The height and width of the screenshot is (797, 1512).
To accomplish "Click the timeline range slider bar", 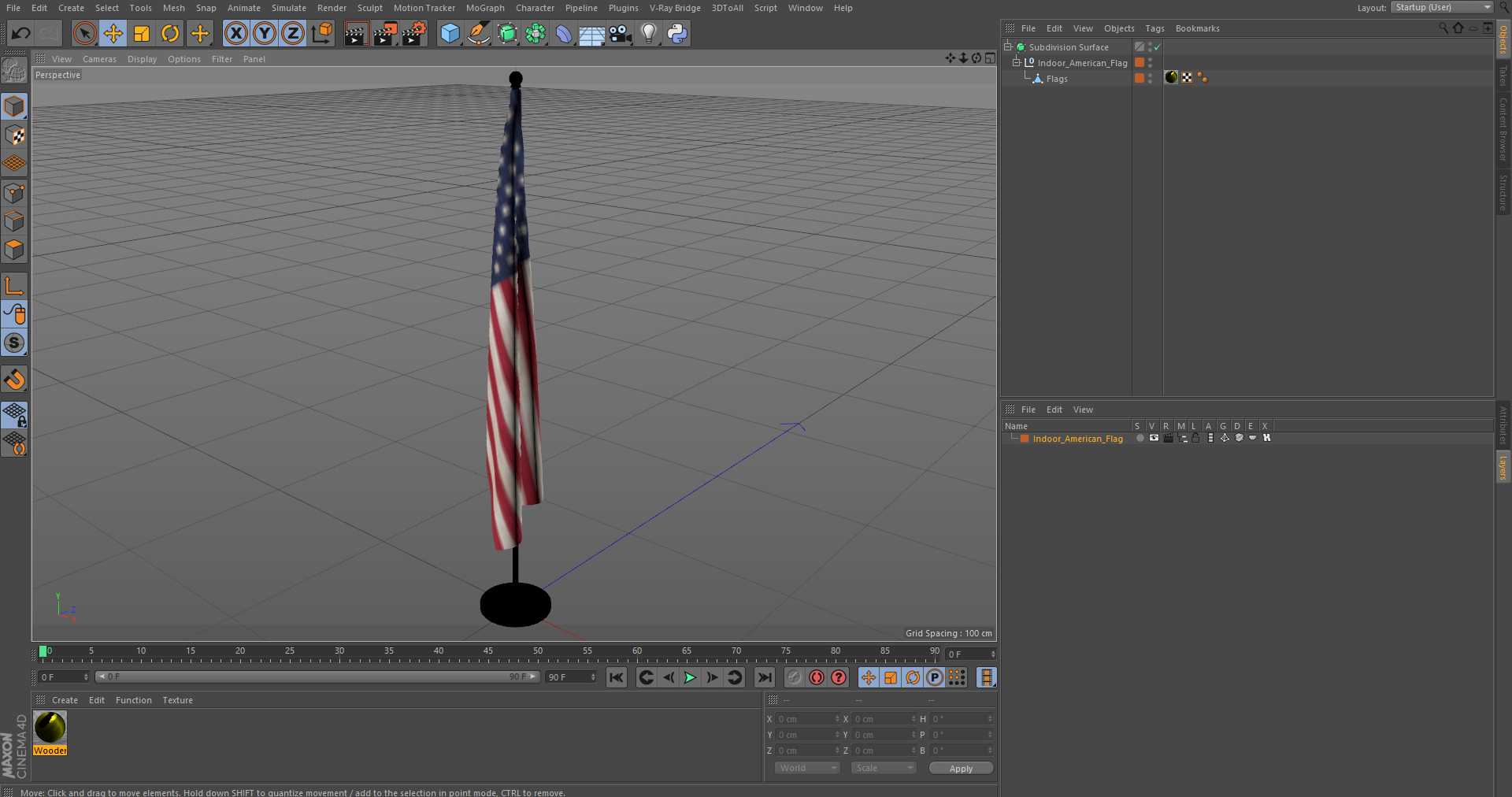I will tap(317, 677).
